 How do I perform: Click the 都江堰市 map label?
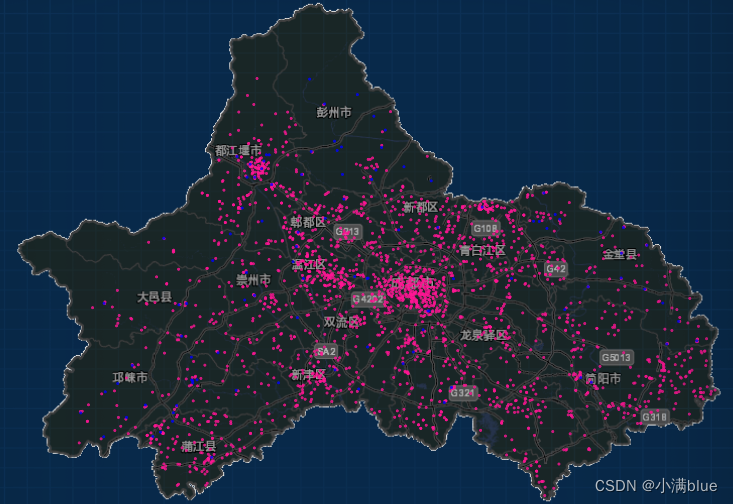click(x=238, y=151)
